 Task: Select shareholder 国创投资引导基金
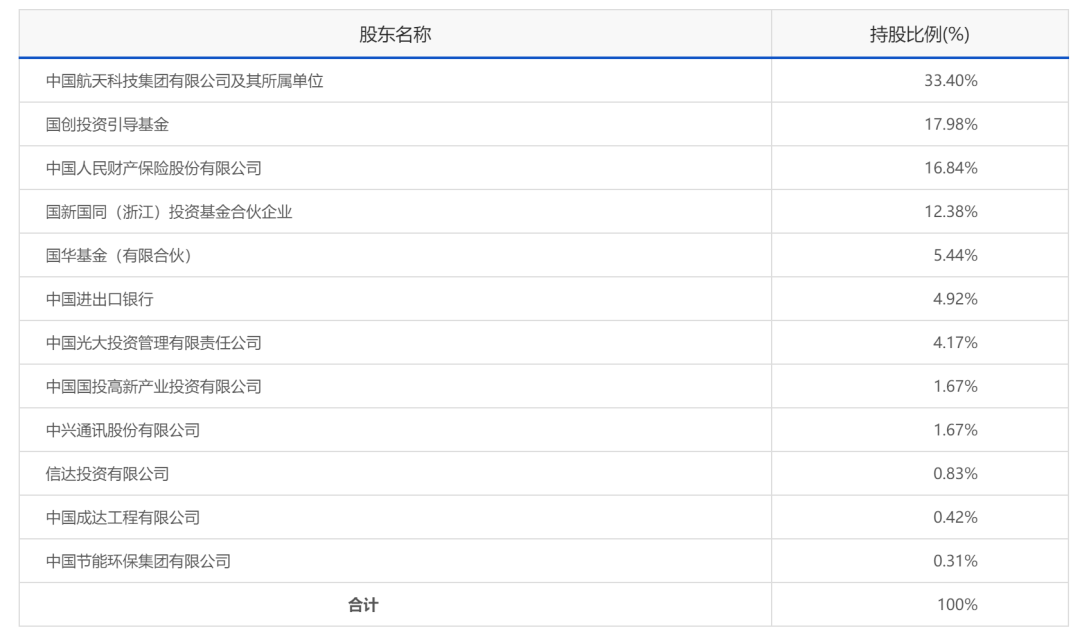point(107,125)
